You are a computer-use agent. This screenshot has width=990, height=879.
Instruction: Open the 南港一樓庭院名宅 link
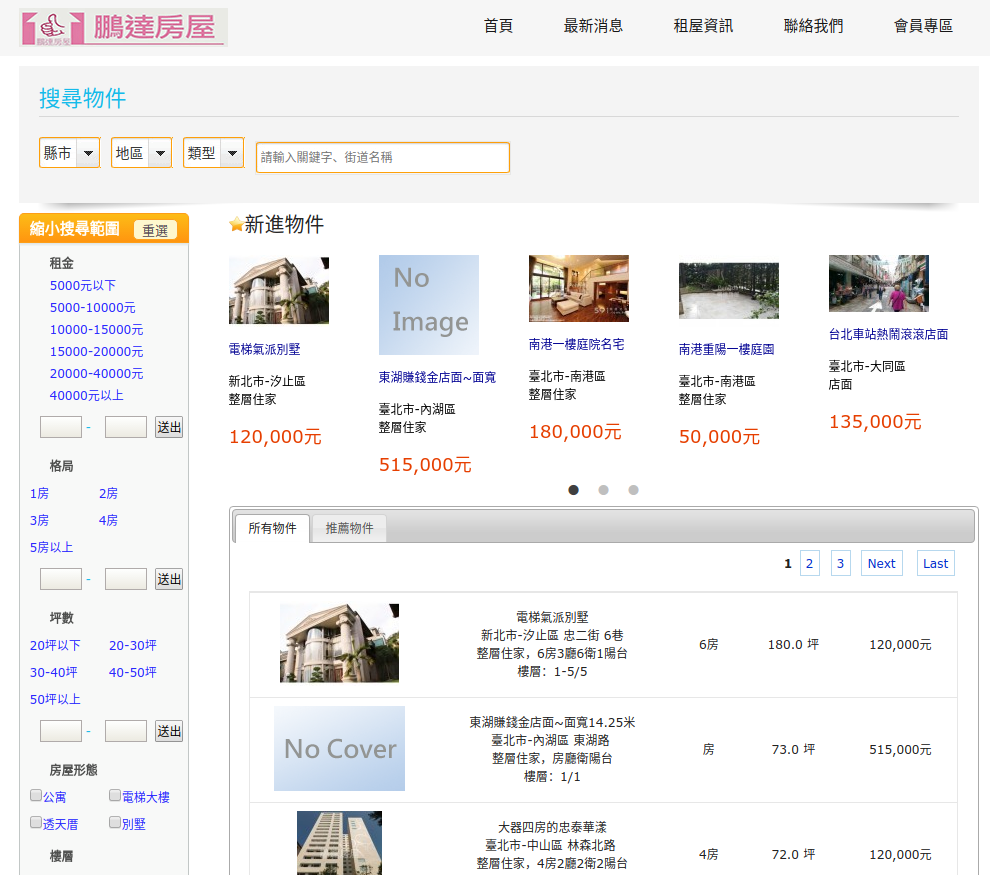576,344
